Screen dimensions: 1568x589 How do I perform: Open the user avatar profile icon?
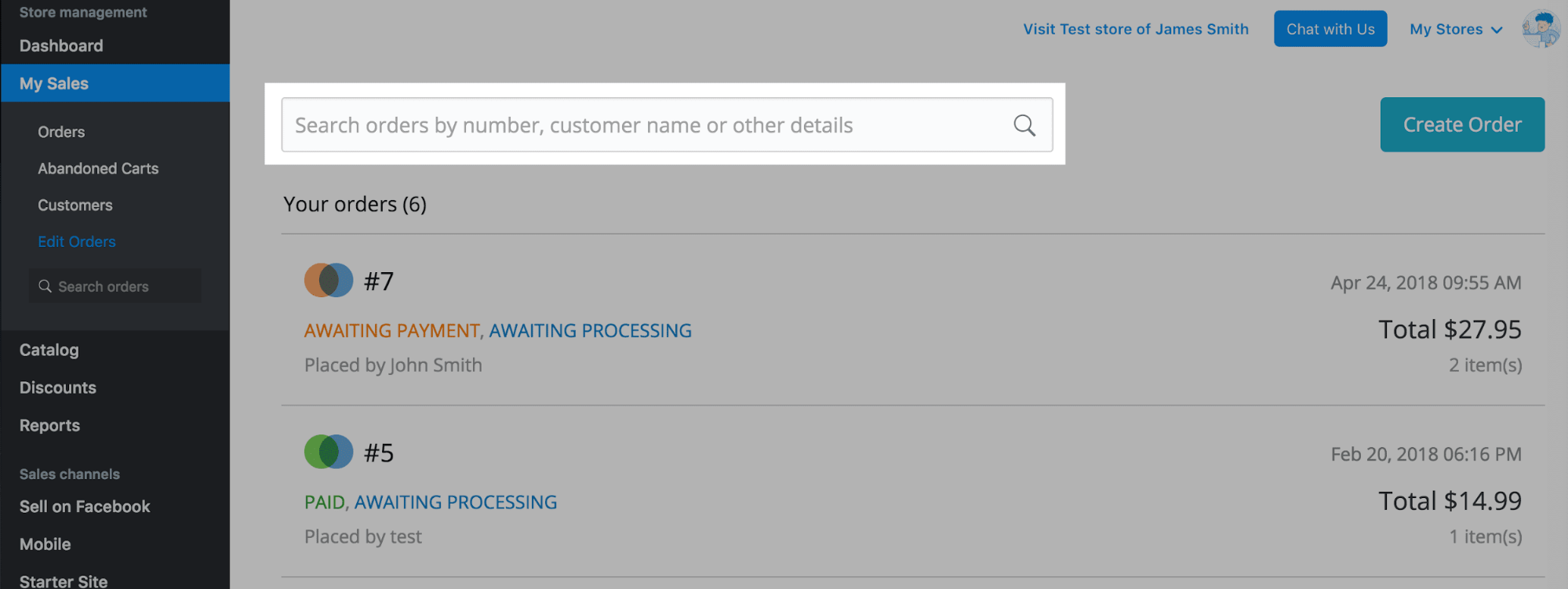pyautogui.click(x=1540, y=29)
